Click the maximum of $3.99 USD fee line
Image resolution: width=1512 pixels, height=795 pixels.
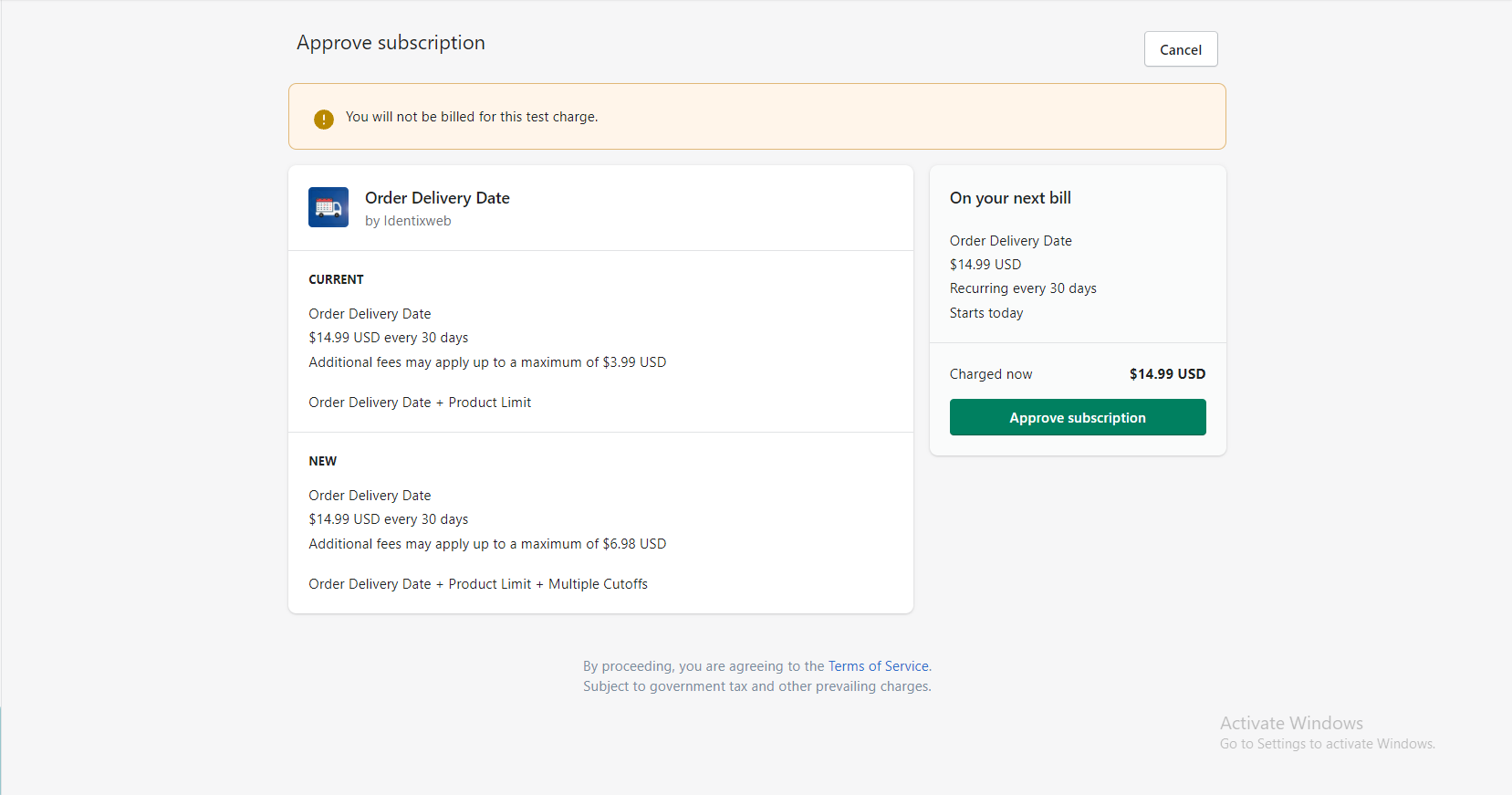click(x=487, y=362)
